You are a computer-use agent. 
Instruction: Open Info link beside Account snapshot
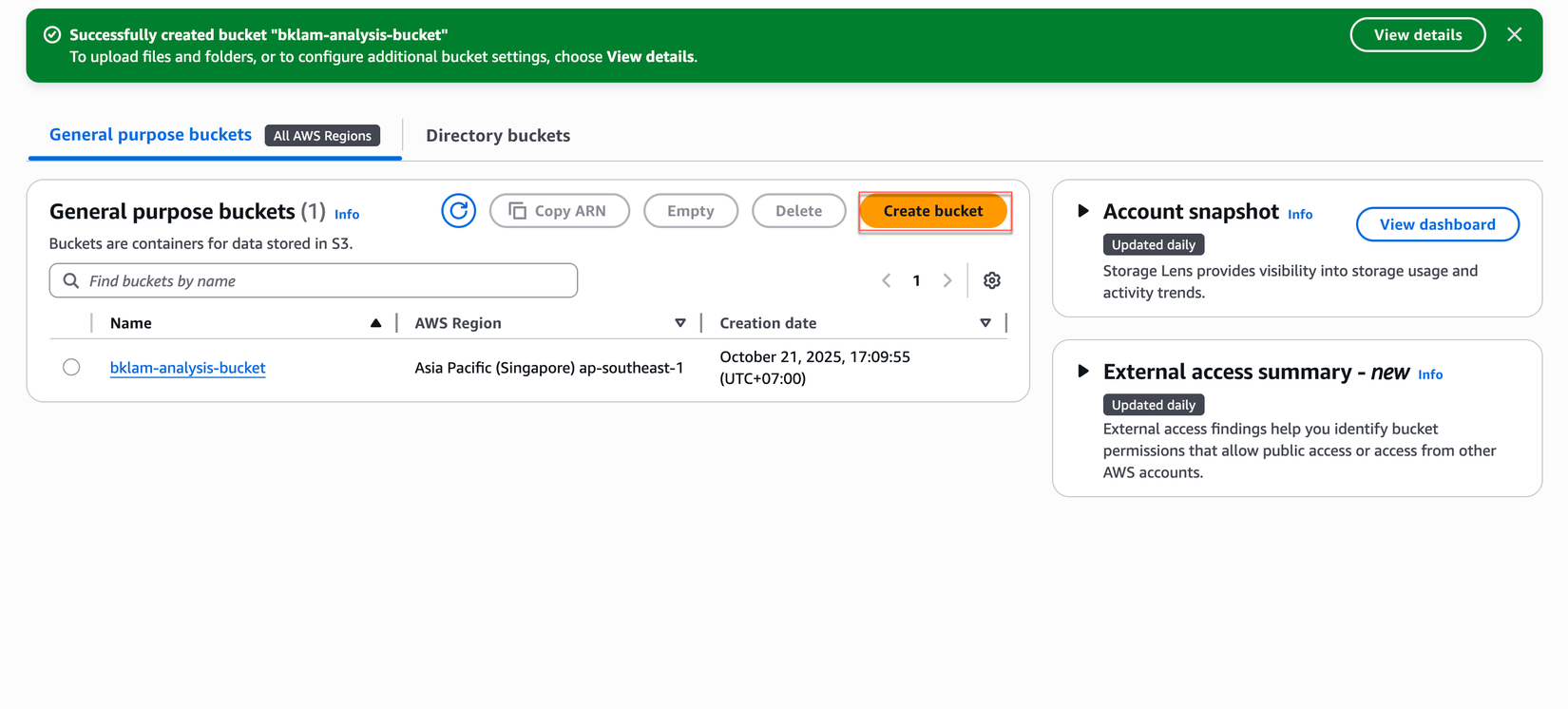(1299, 215)
